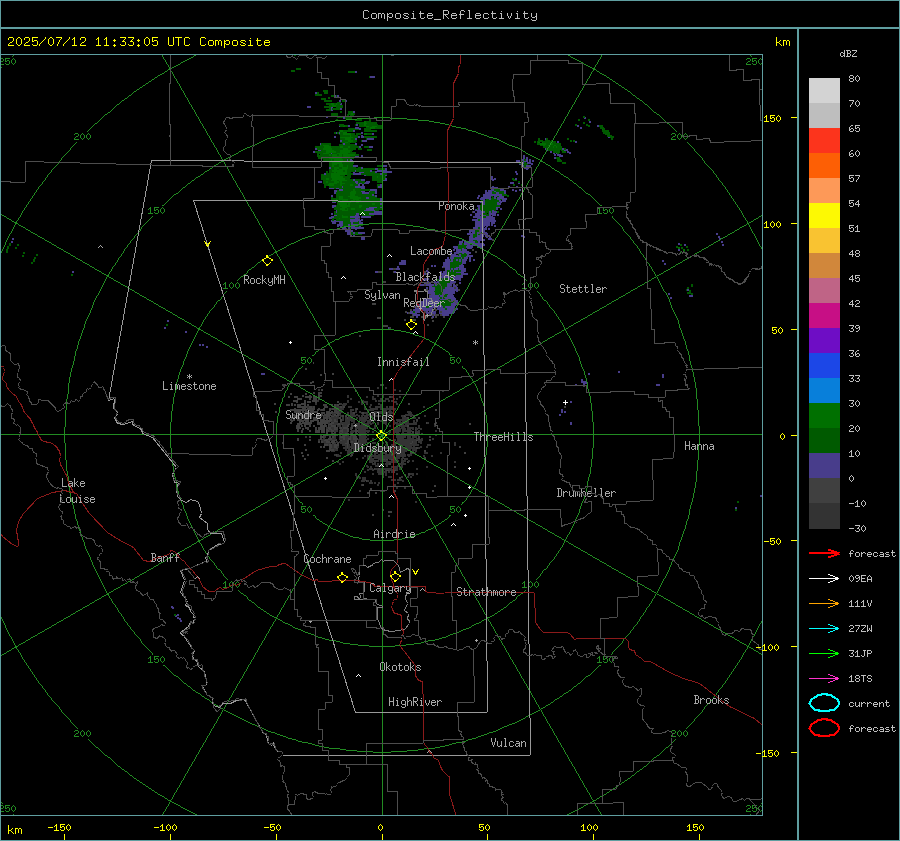The width and height of the screenshot is (900, 841).
Task: Select the cyan 27ZW arrow in the legend
Action: pyautogui.click(x=824, y=629)
